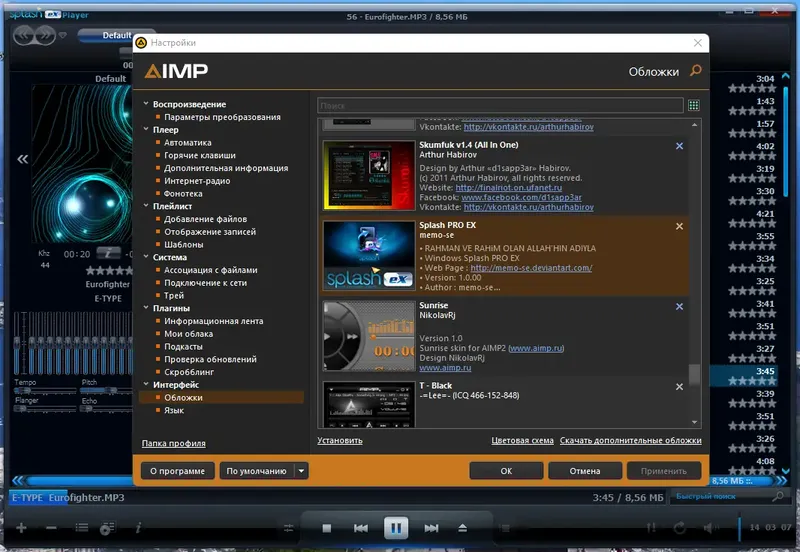Open Проверка обновлений settings page

pyautogui.click(x=210, y=359)
